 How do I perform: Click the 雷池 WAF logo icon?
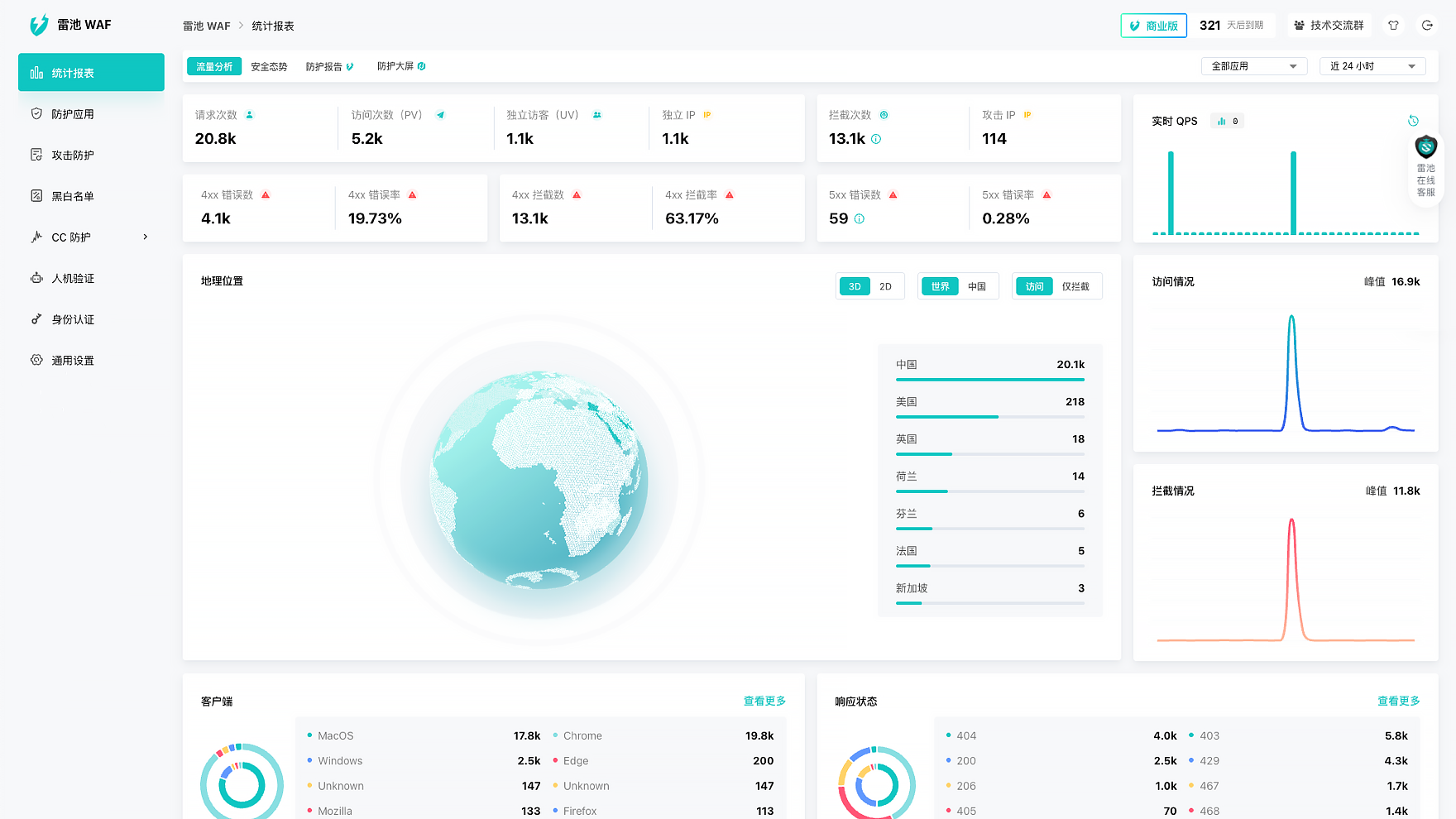click(39, 26)
